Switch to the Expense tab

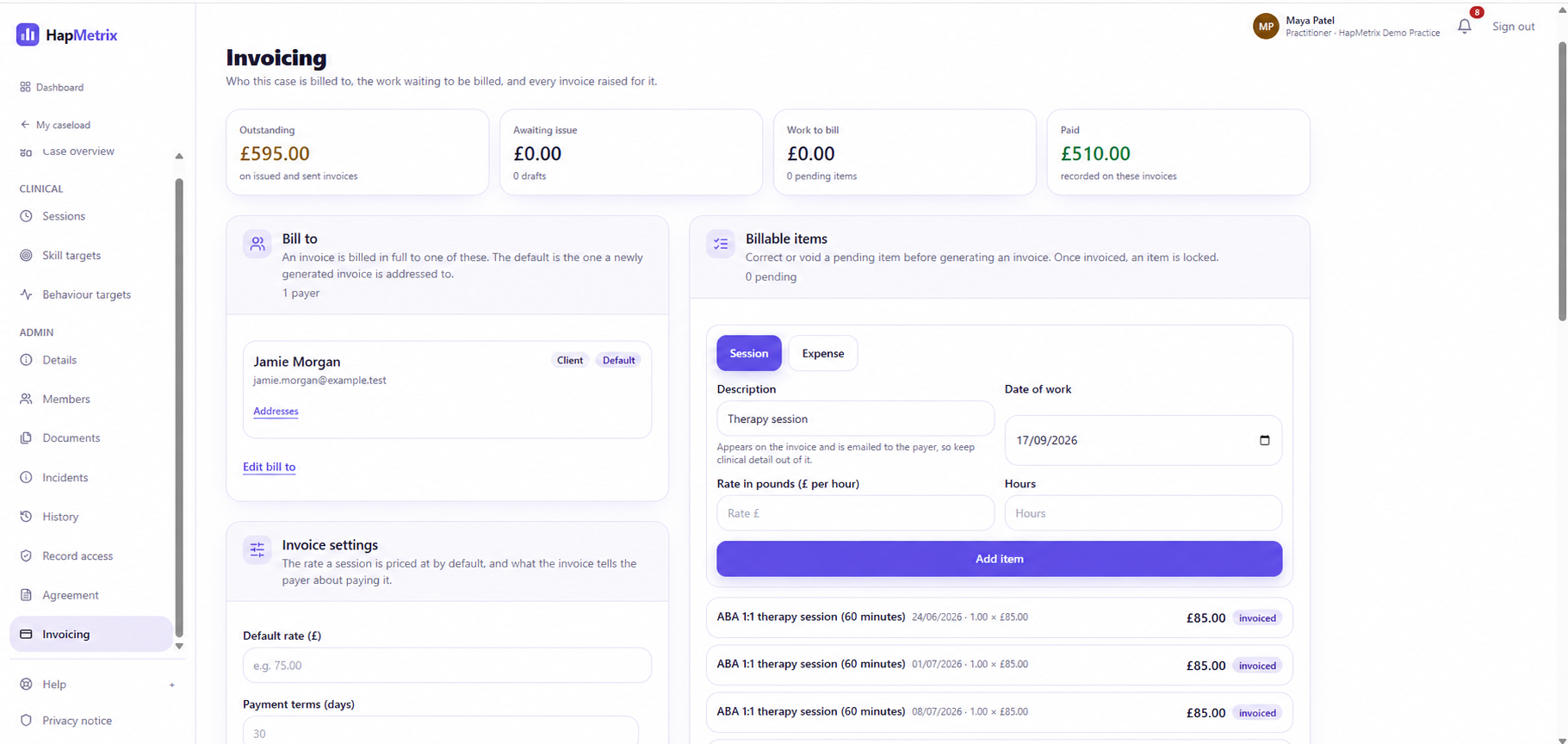click(823, 353)
